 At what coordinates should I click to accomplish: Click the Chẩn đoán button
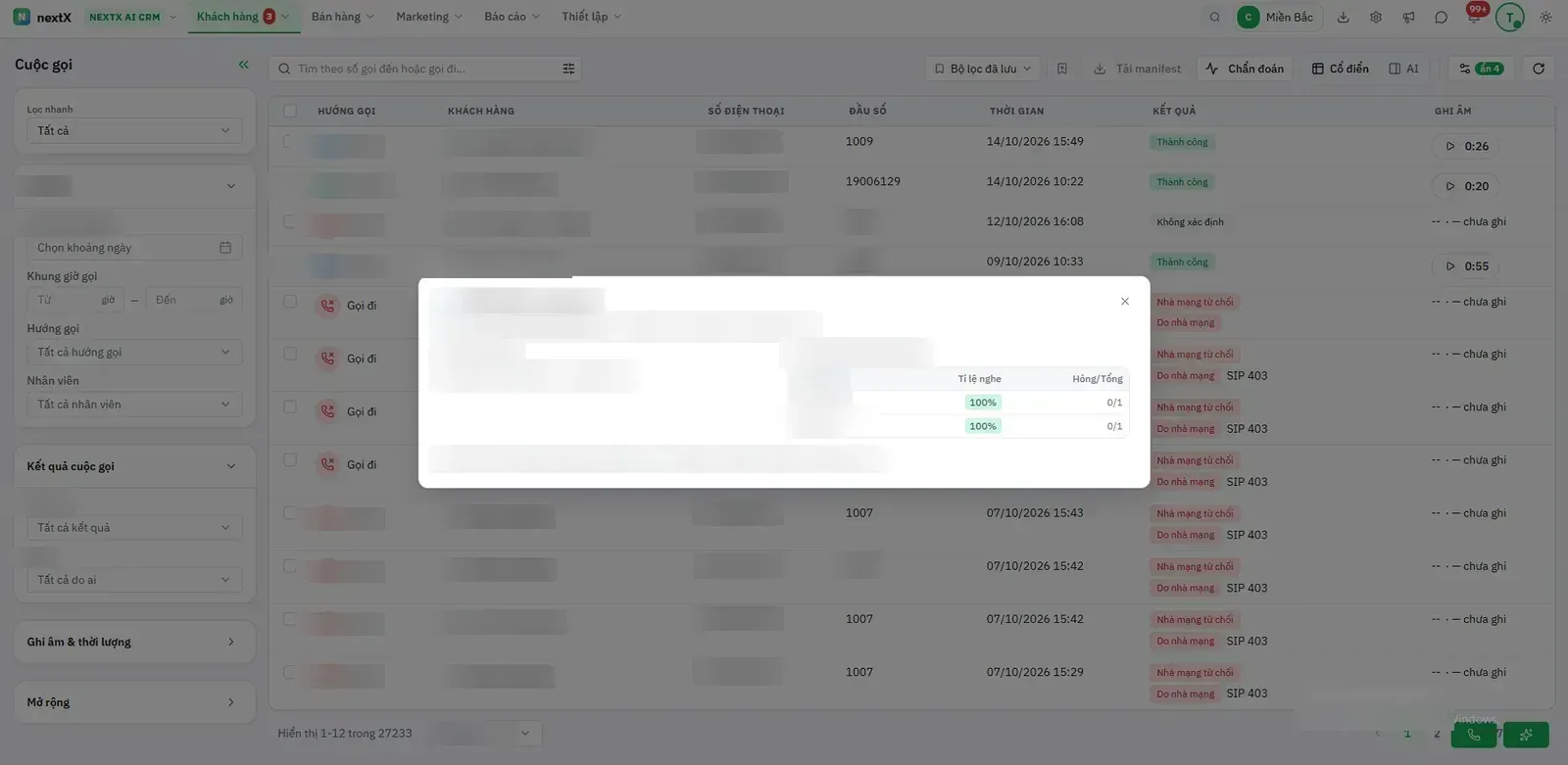point(1245,69)
